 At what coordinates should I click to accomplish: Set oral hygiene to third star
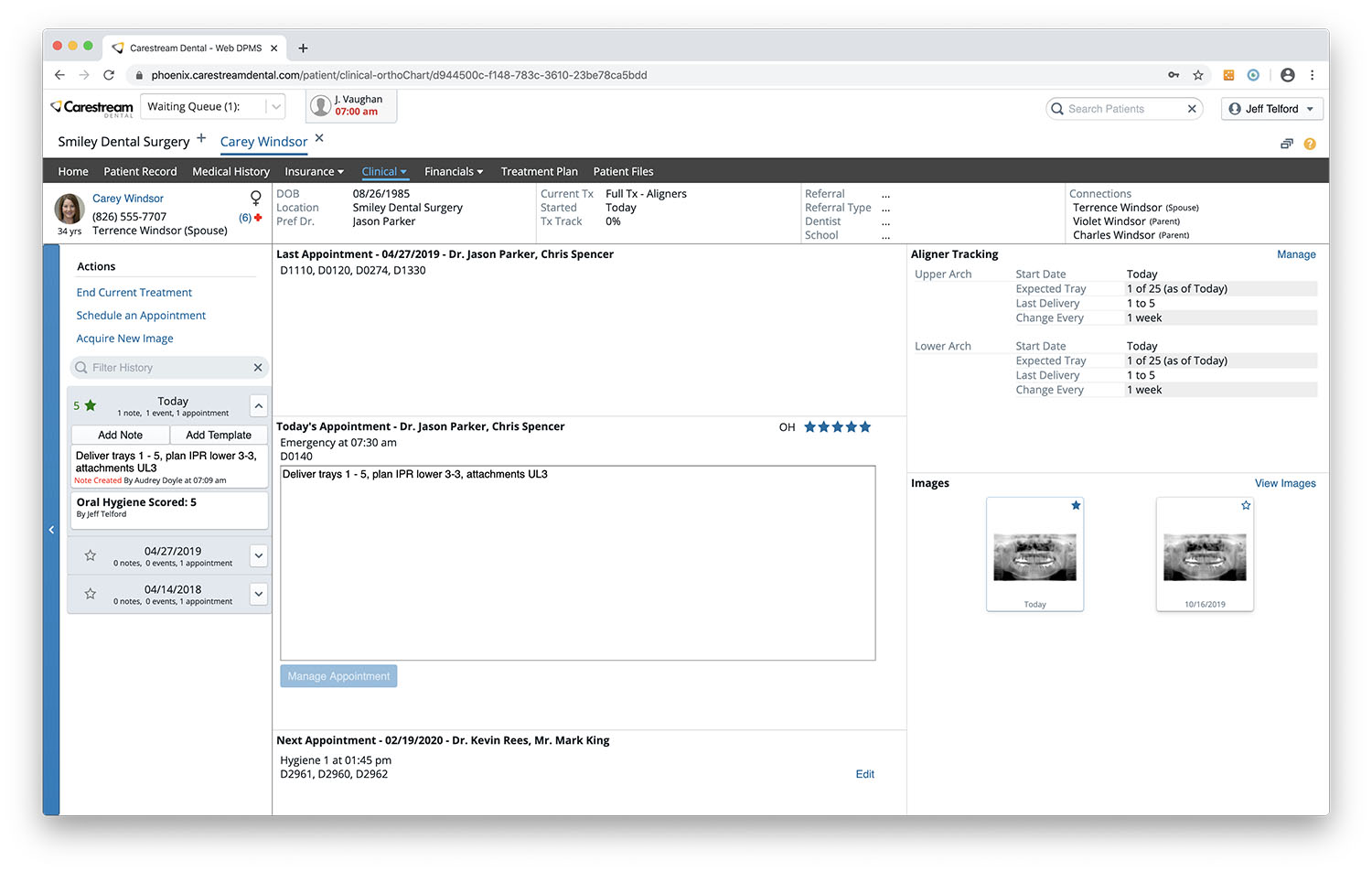click(x=837, y=427)
